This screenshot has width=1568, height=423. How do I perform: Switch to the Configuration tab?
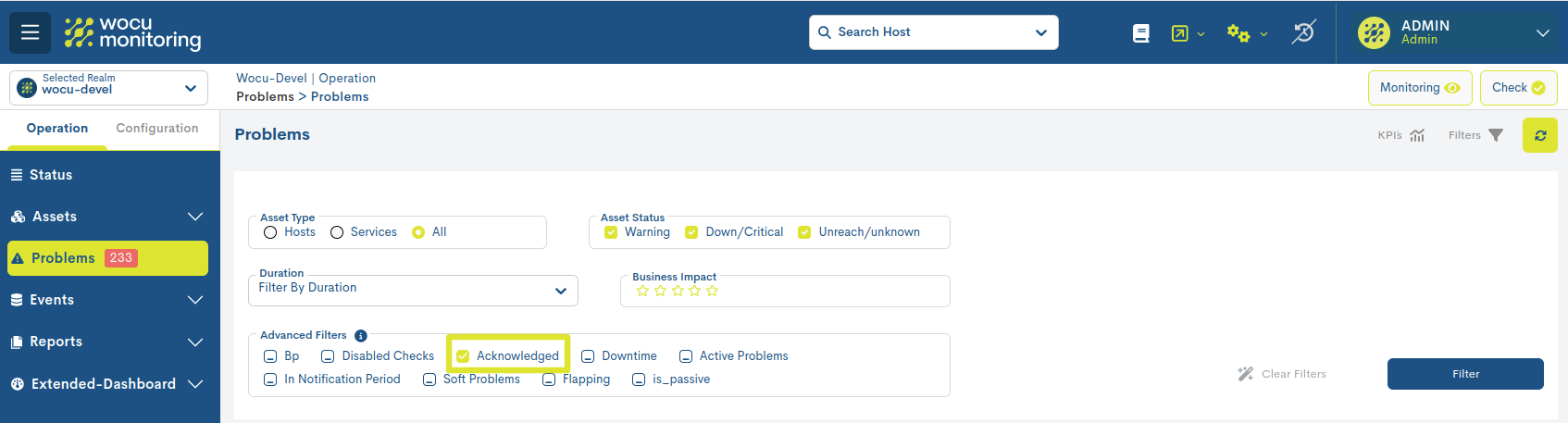[x=157, y=129]
